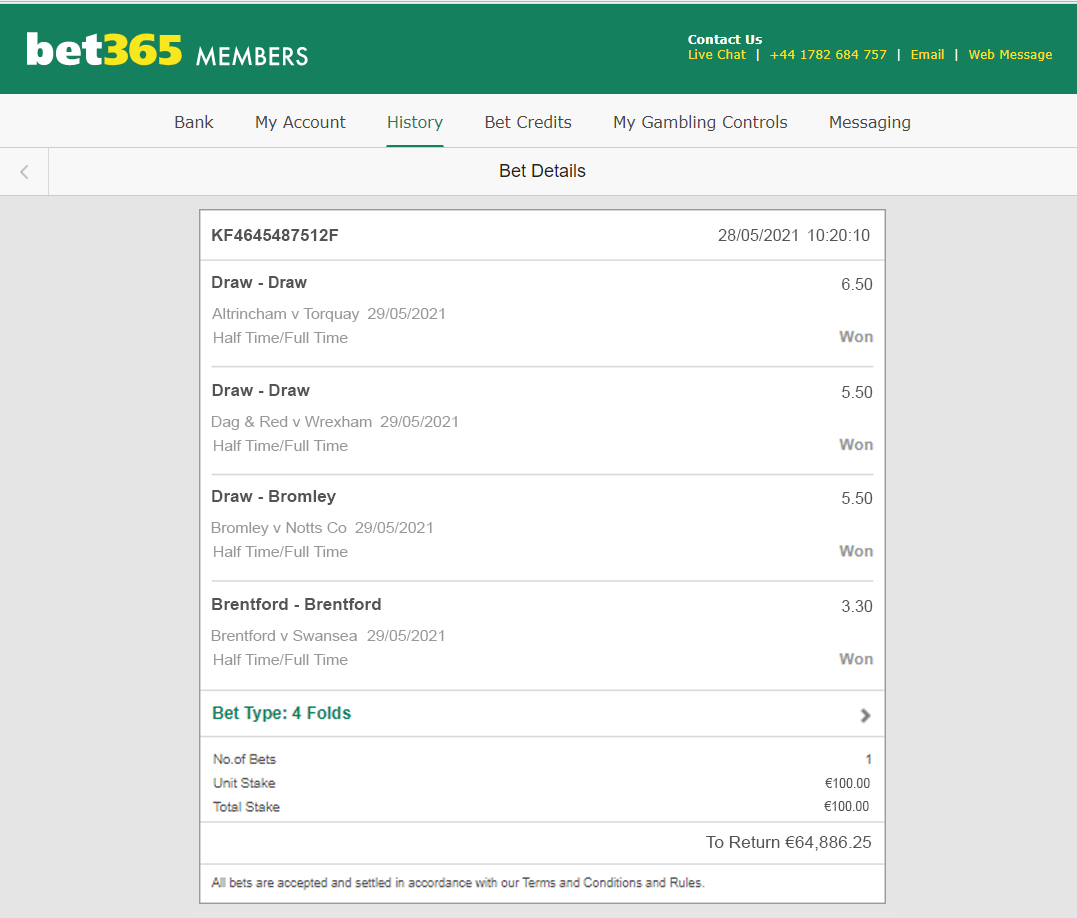Click the 6.50 odds value
The width and height of the screenshot is (1077, 918).
[x=857, y=284]
